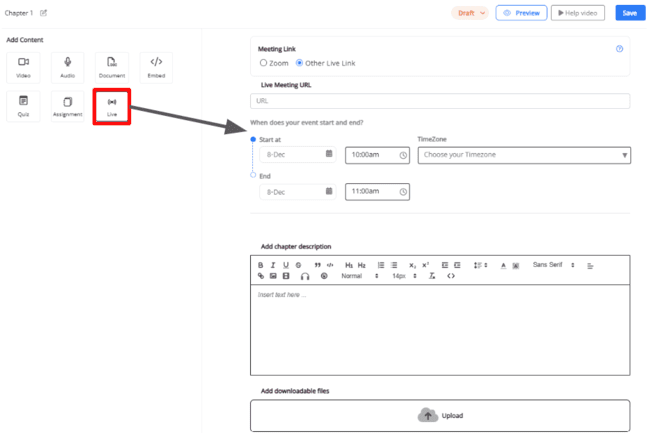The width and height of the screenshot is (650, 434).
Task: Open clock picker for 11:00am
Action: [x=403, y=192]
